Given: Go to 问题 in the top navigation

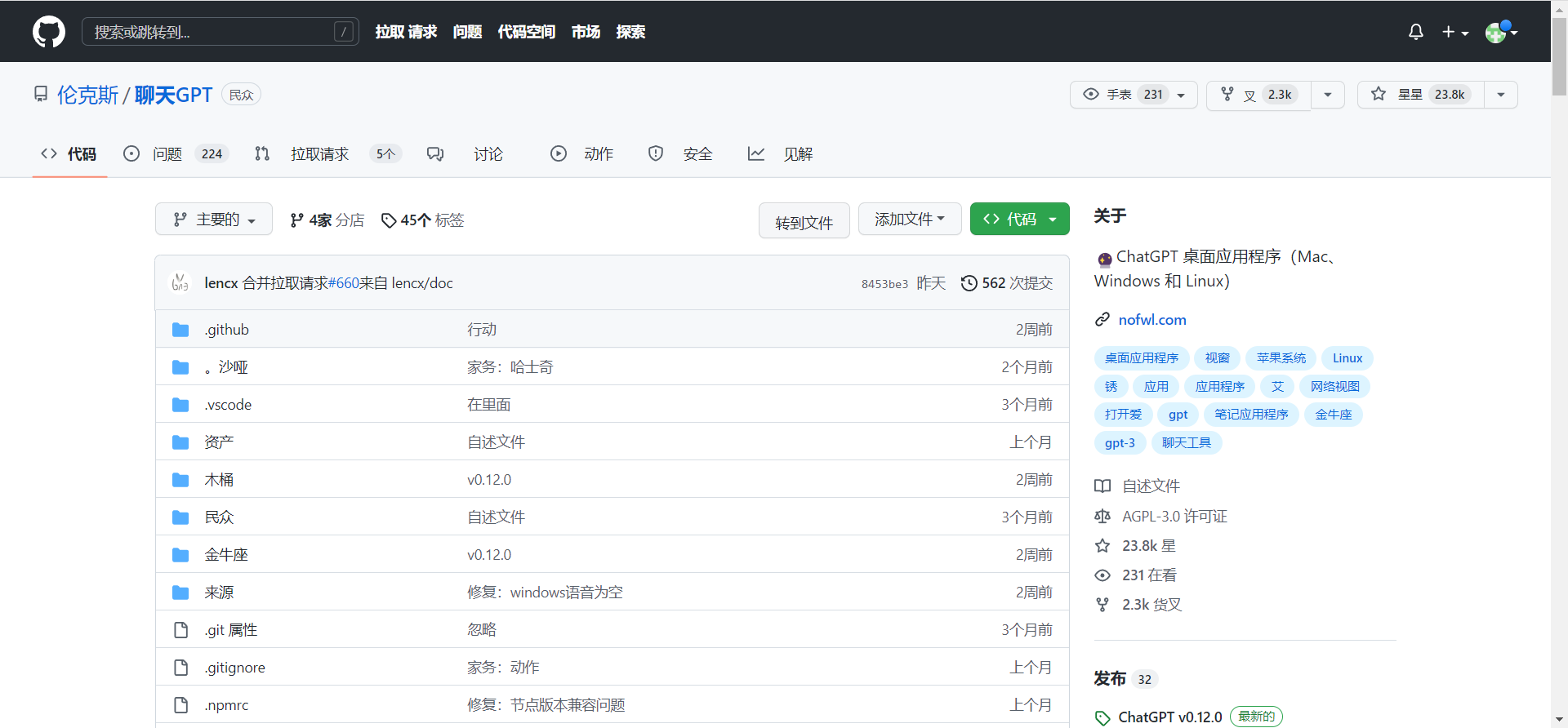Looking at the screenshot, I should tap(467, 32).
